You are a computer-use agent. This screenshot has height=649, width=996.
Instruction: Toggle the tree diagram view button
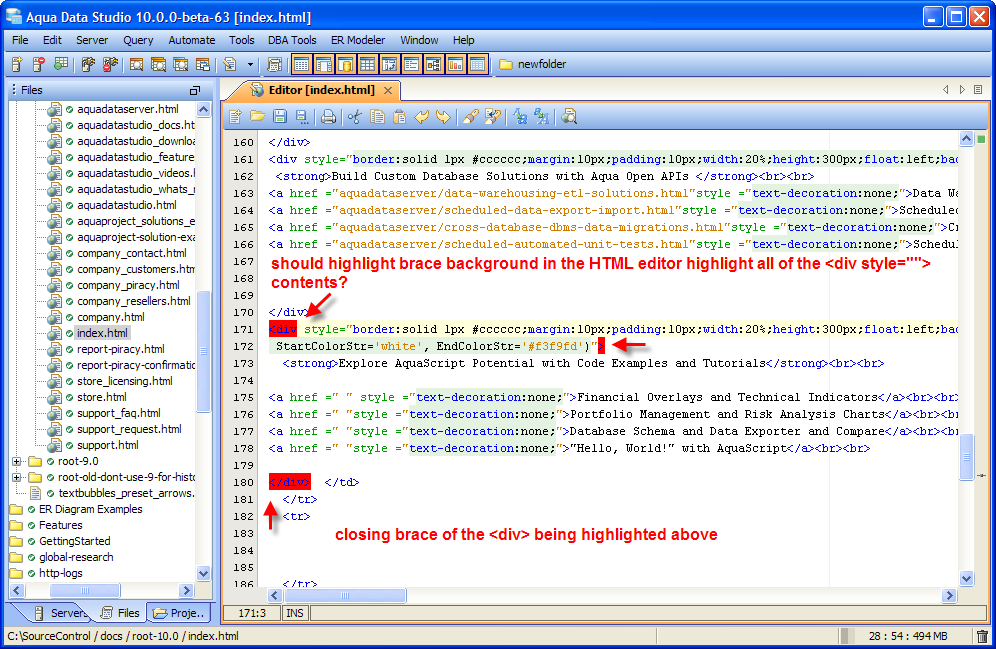coord(434,64)
